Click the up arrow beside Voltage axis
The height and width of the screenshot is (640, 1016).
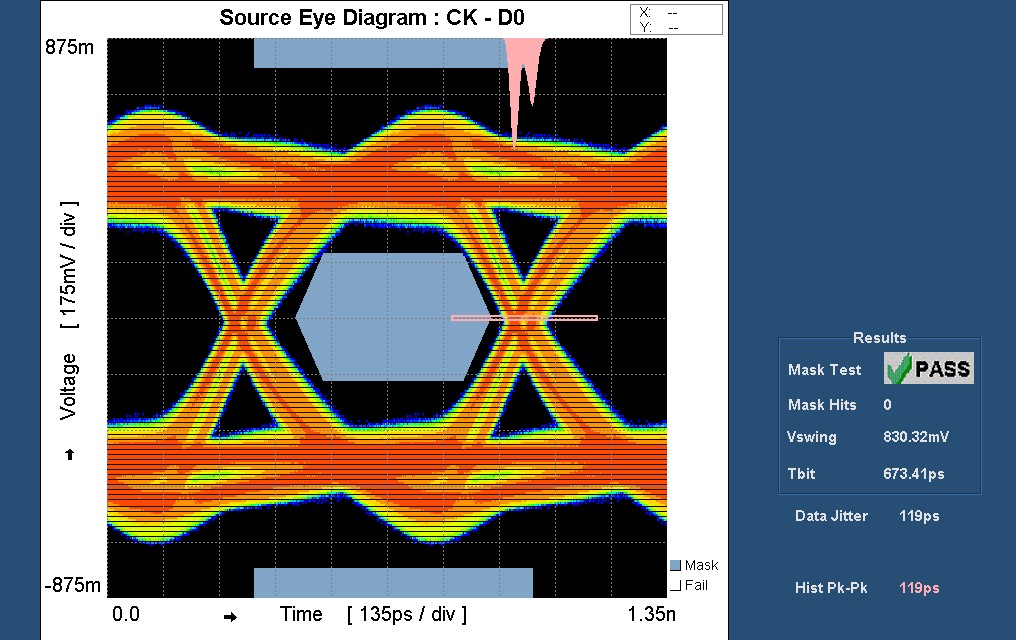(69, 454)
